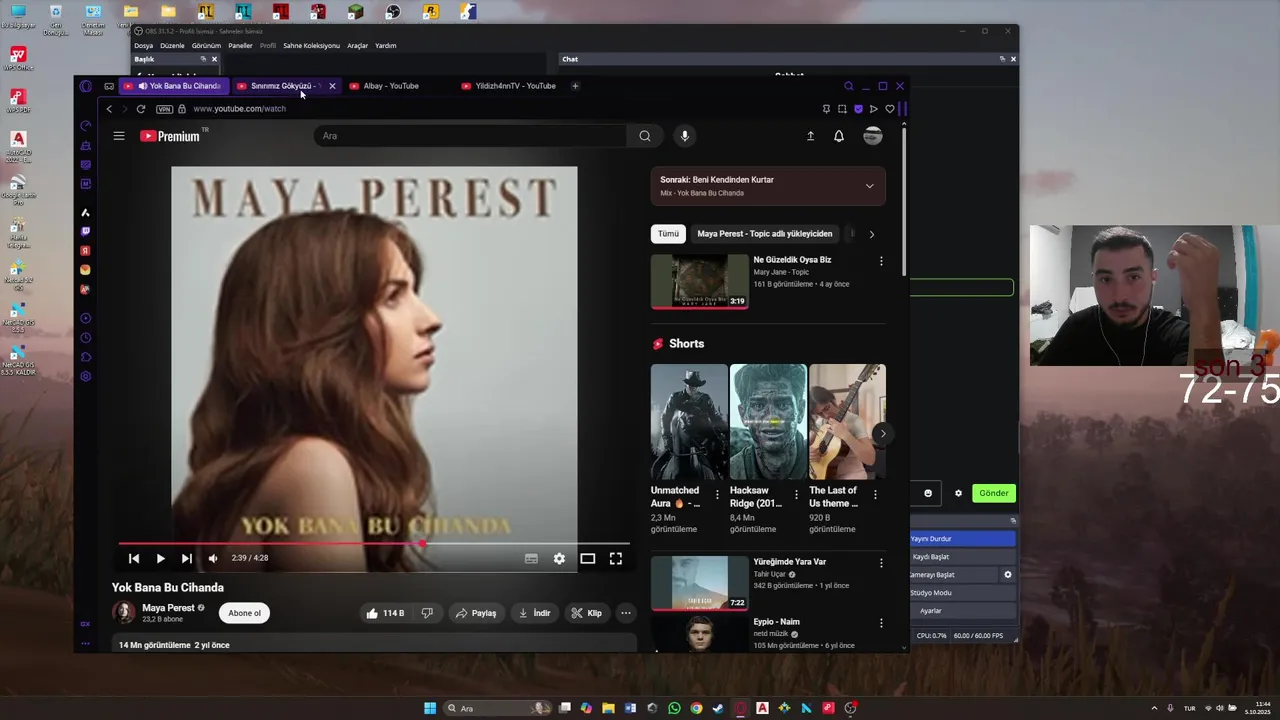The height and width of the screenshot is (720, 1280).
Task: Toggle the VPN badge in address bar
Action: (165, 109)
